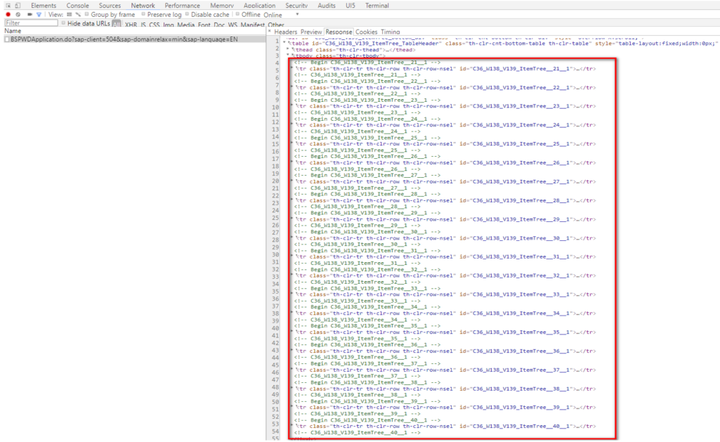Screen dimensions: 720x442
Task: Stop recording network log red button
Action: (x=8, y=15)
